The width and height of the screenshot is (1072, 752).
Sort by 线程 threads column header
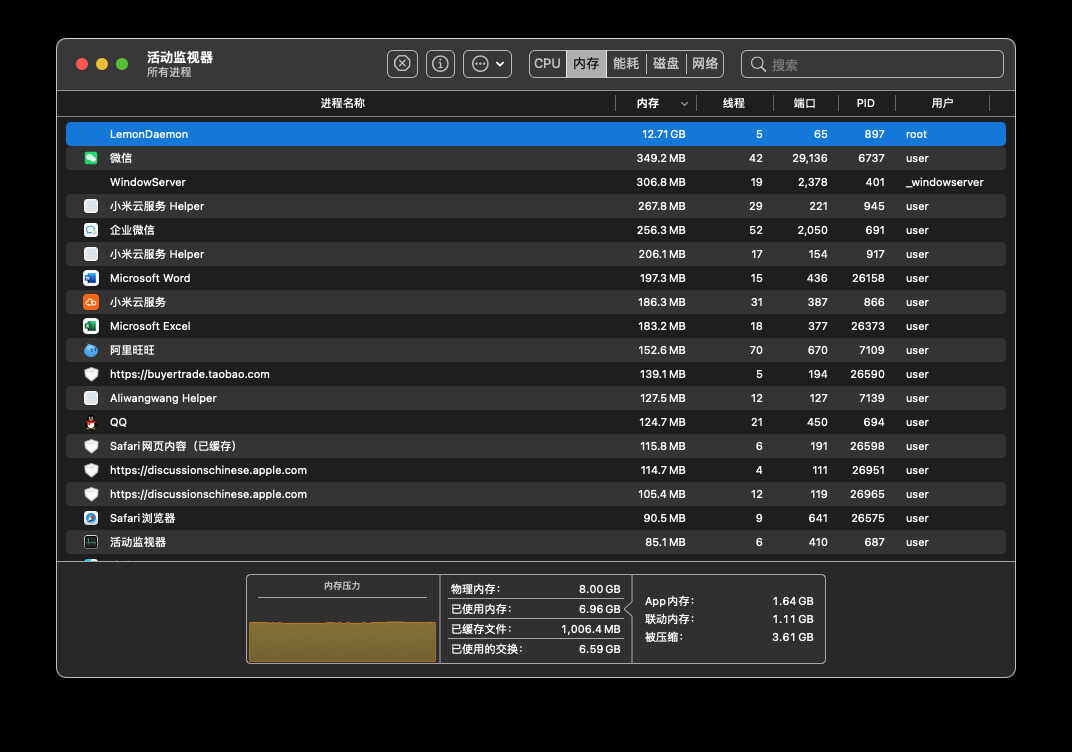click(734, 103)
